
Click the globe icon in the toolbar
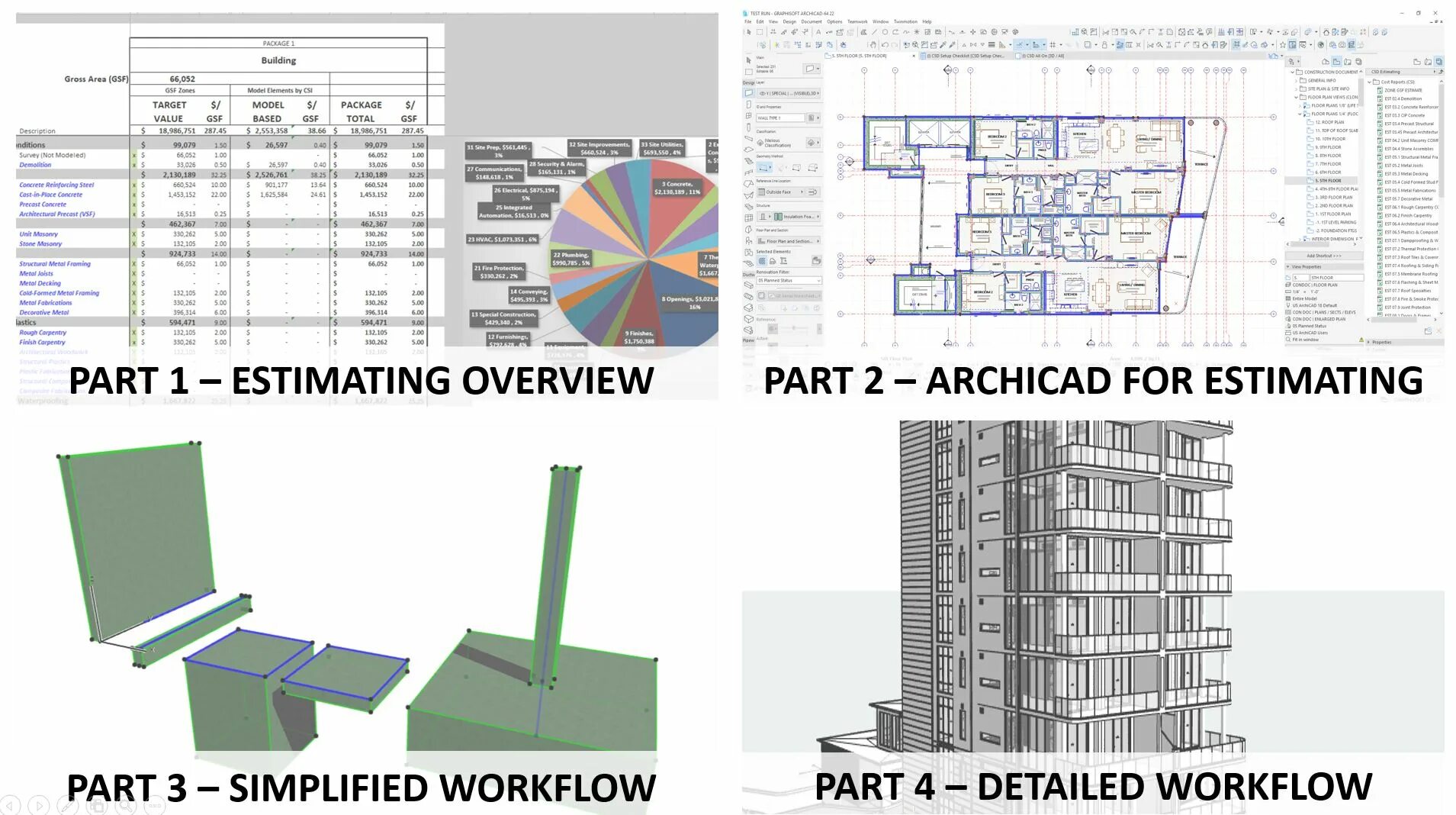coord(1320,44)
